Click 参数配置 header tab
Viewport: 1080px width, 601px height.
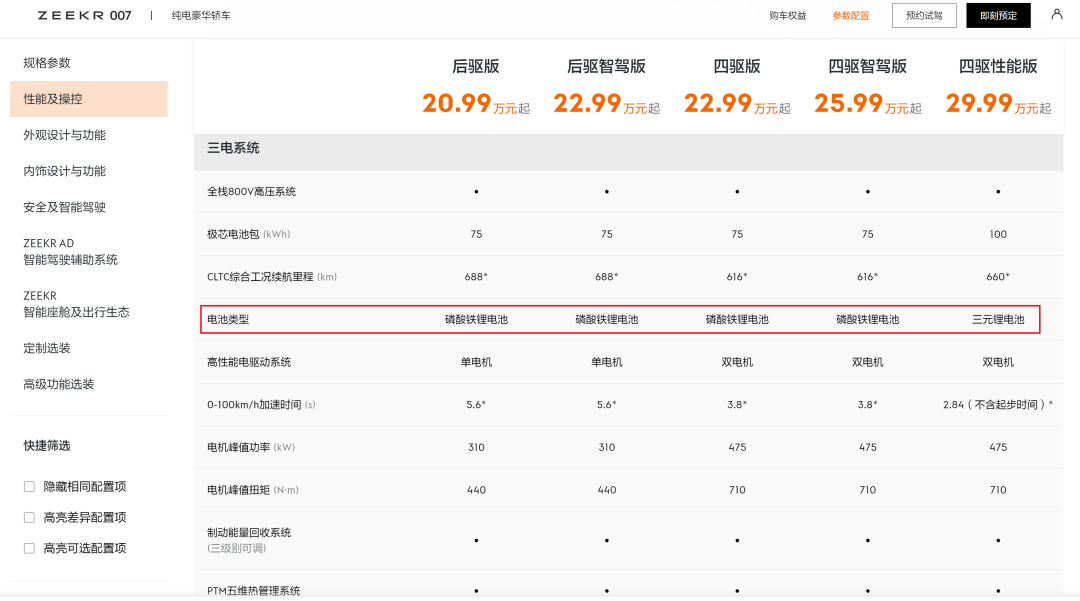click(x=850, y=16)
